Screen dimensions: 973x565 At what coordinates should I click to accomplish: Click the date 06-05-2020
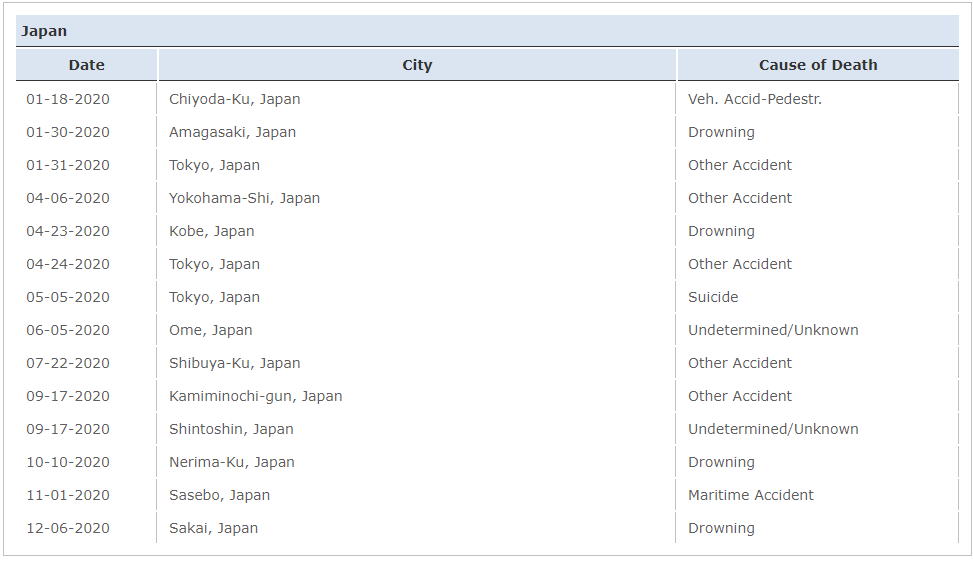click(x=68, y=330)
